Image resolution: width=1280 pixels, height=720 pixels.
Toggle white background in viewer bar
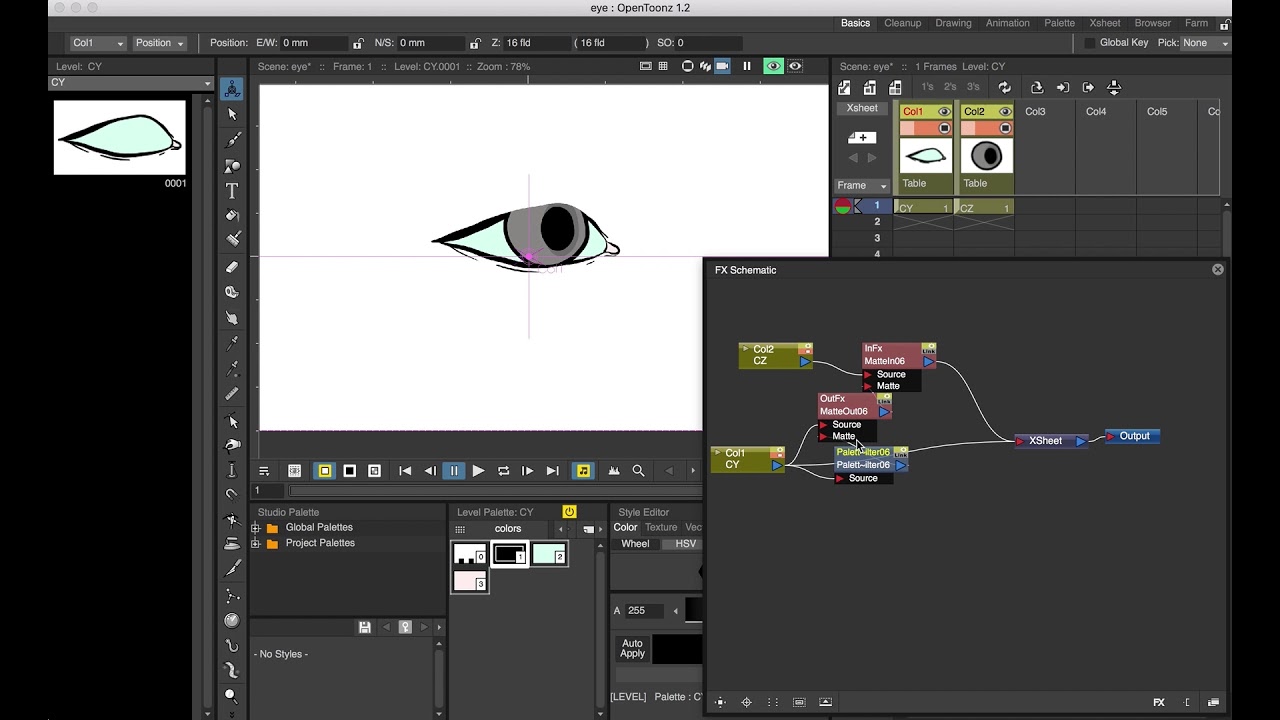click(x=325, y=471)
